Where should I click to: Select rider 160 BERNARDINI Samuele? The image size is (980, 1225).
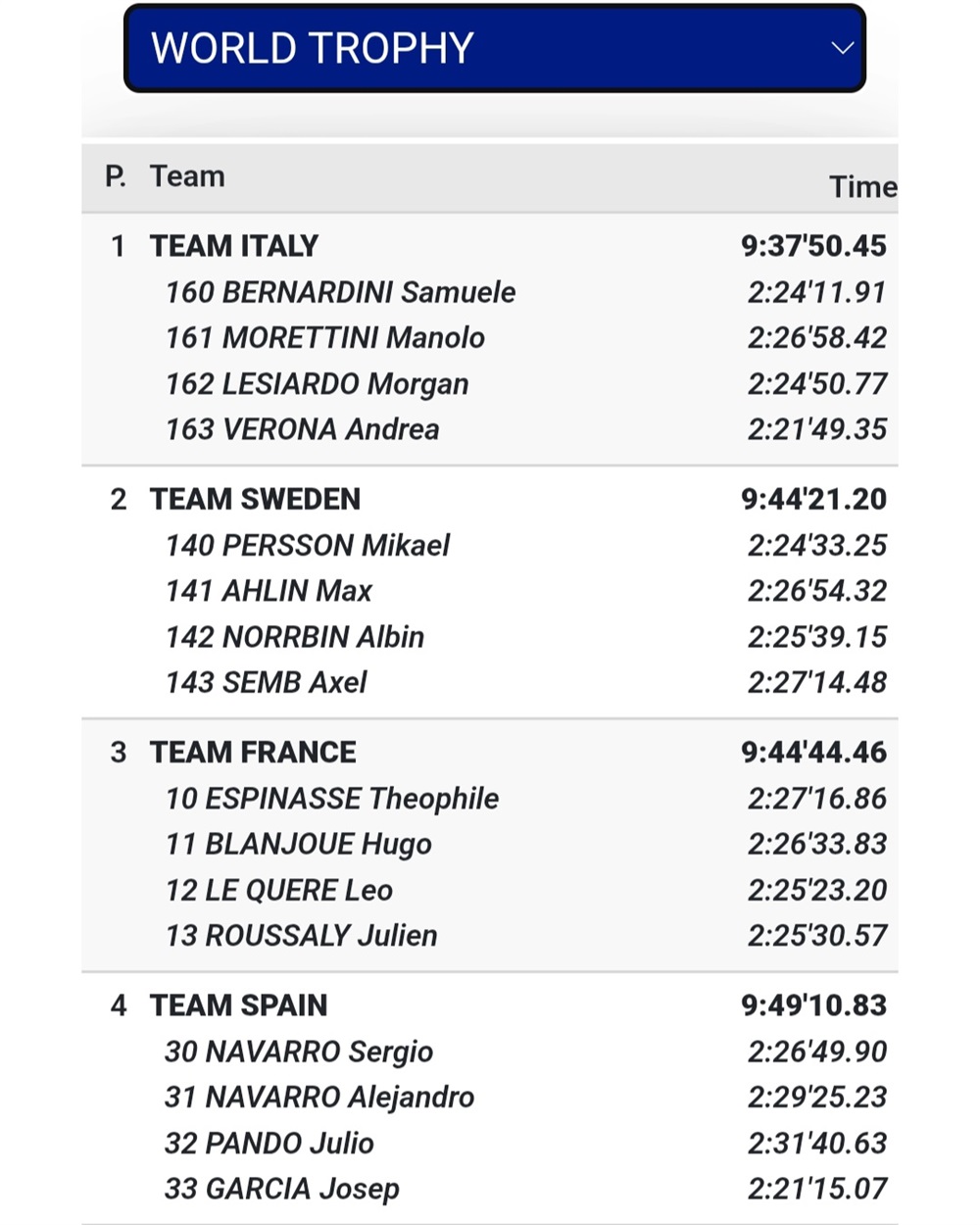point(340,292)
